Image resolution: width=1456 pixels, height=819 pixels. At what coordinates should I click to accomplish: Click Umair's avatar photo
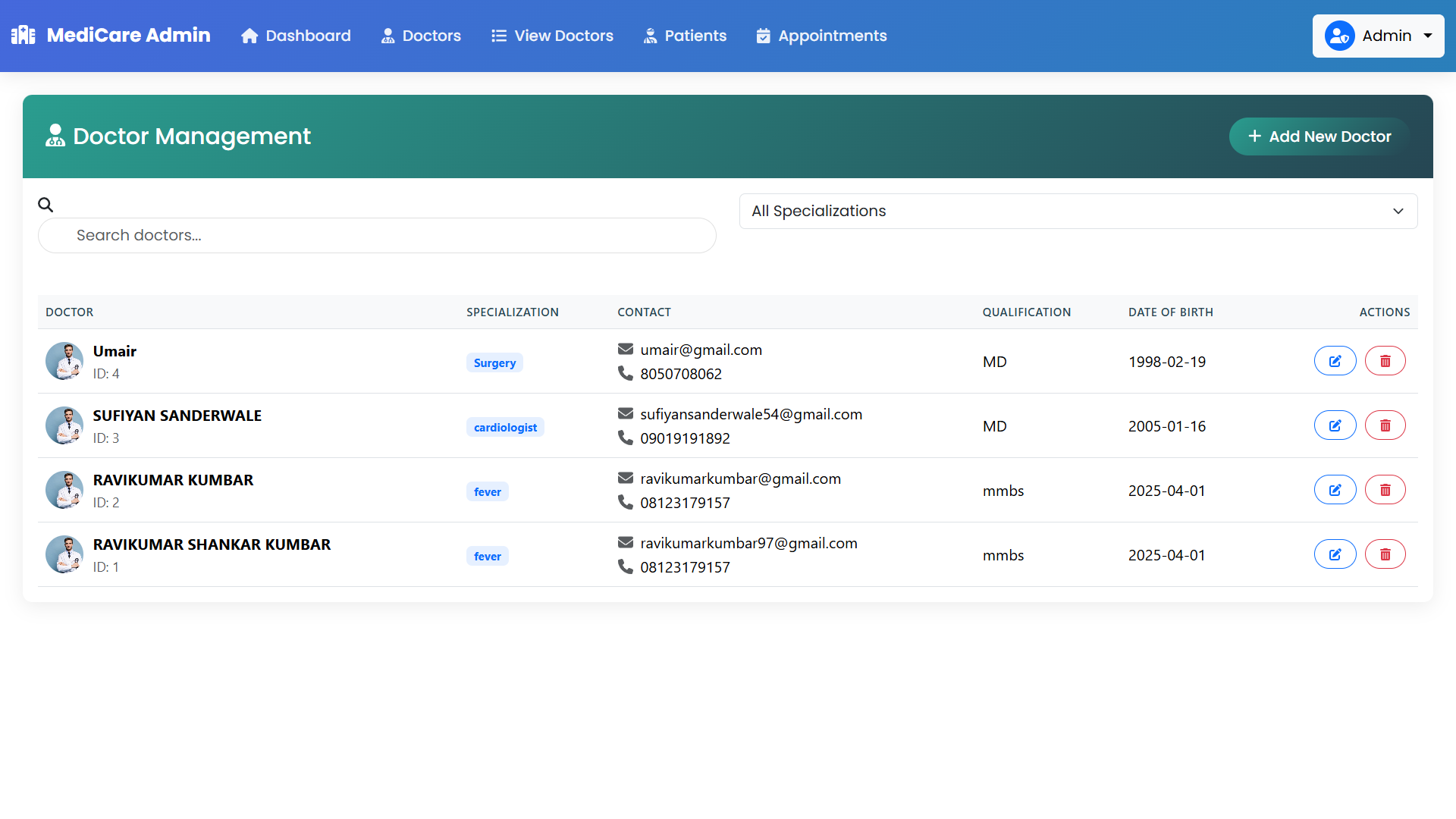(x=64, y=361)
